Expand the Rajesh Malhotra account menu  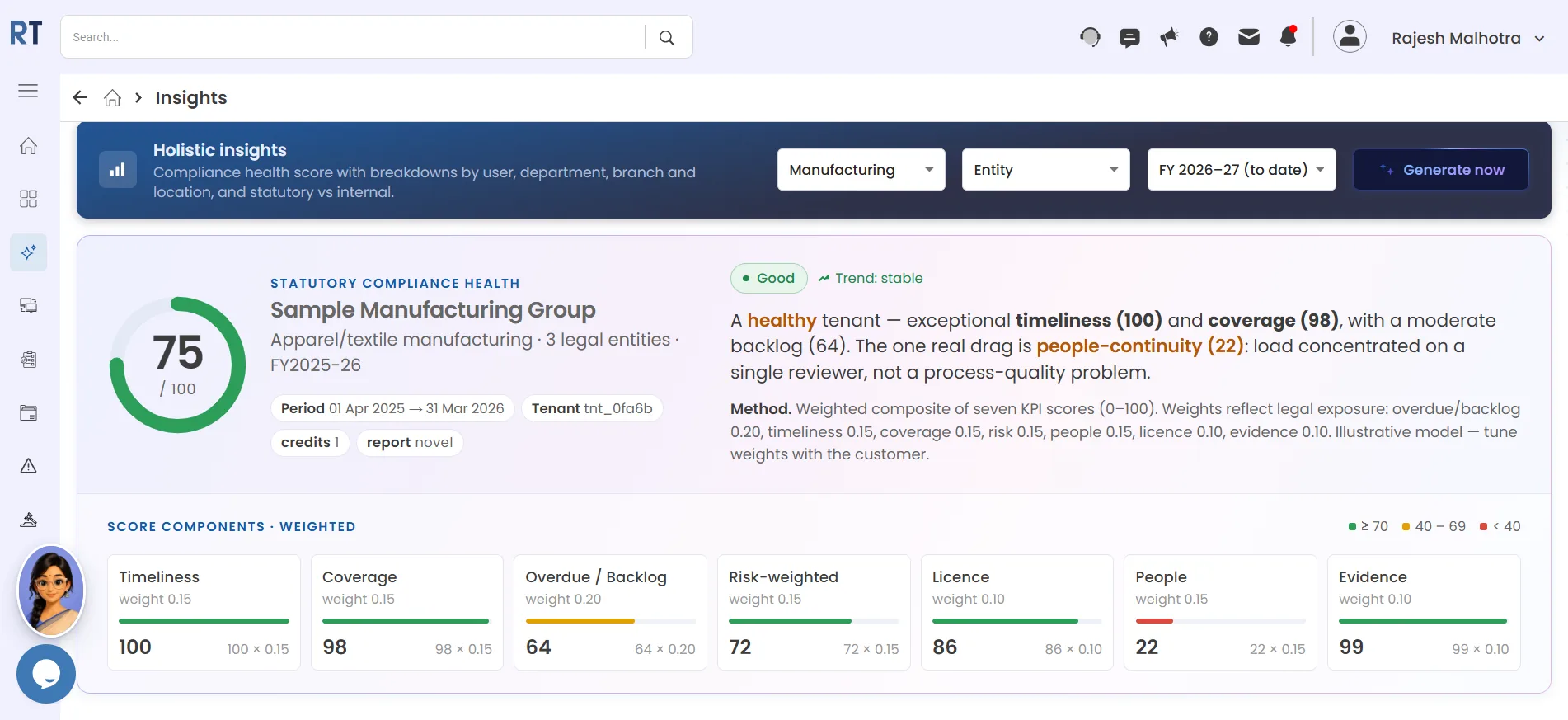1467,38
